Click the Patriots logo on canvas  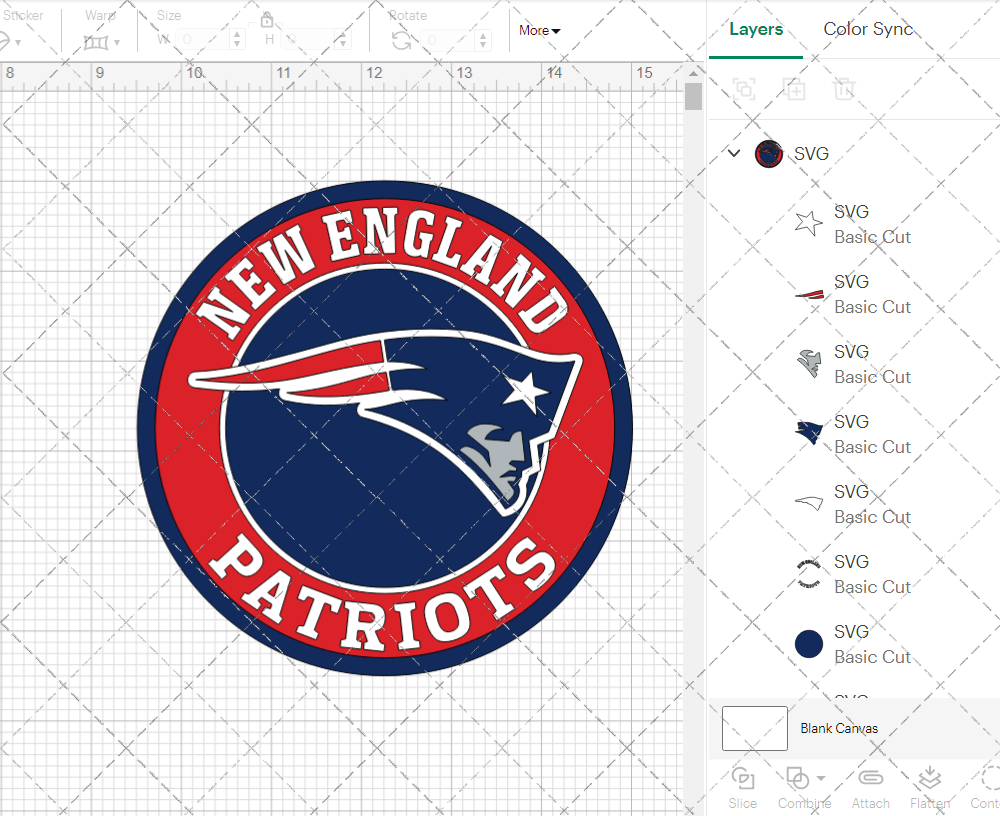[x=385, y=428]
